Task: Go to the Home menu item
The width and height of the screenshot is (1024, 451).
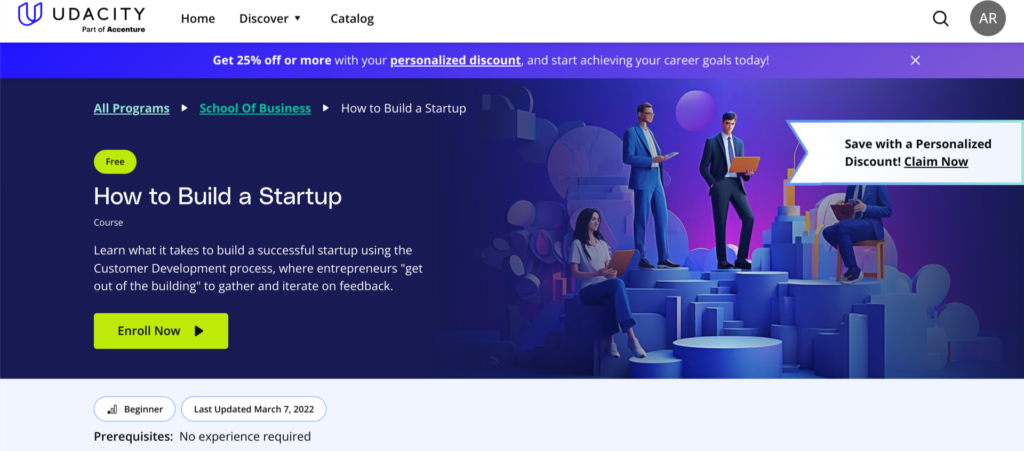Action: pyautogui.click(x=198, y=19)
